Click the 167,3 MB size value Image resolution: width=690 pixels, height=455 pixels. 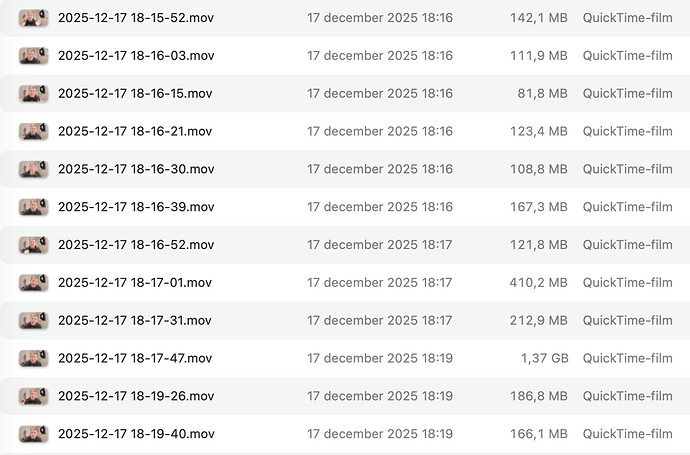click(538, 207)
